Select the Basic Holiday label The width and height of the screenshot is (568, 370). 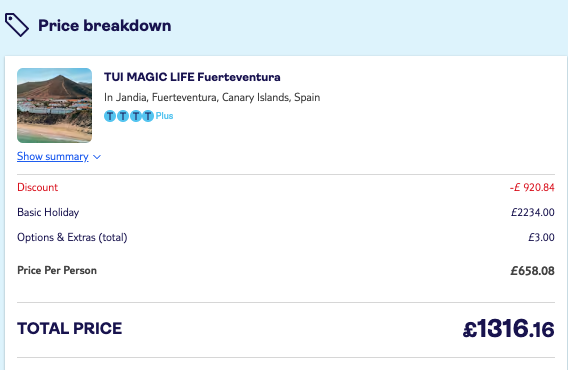tap(48, 212)
